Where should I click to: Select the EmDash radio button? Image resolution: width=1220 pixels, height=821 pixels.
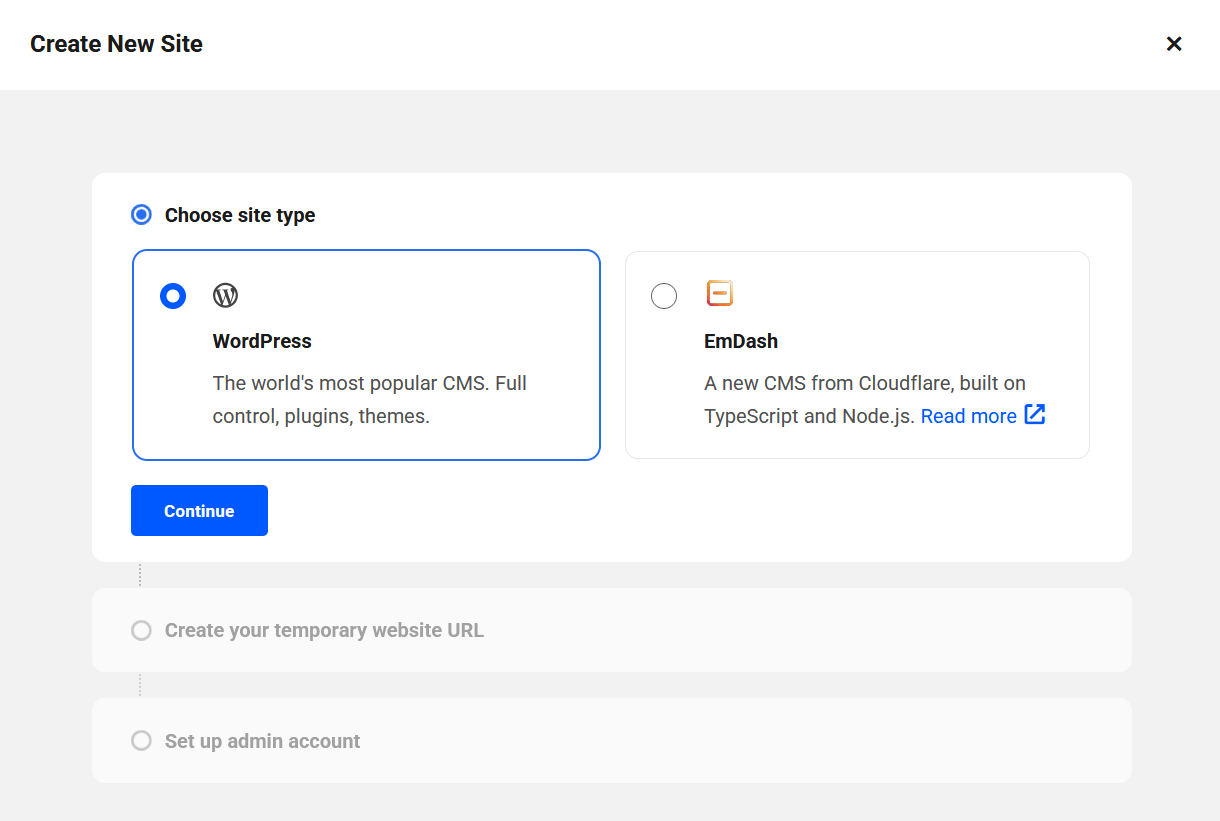coord(664,296)
